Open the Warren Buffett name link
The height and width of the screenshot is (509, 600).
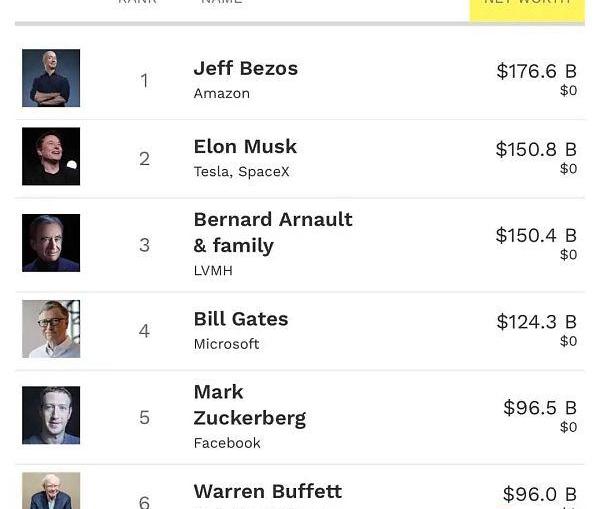pos(267,491)
